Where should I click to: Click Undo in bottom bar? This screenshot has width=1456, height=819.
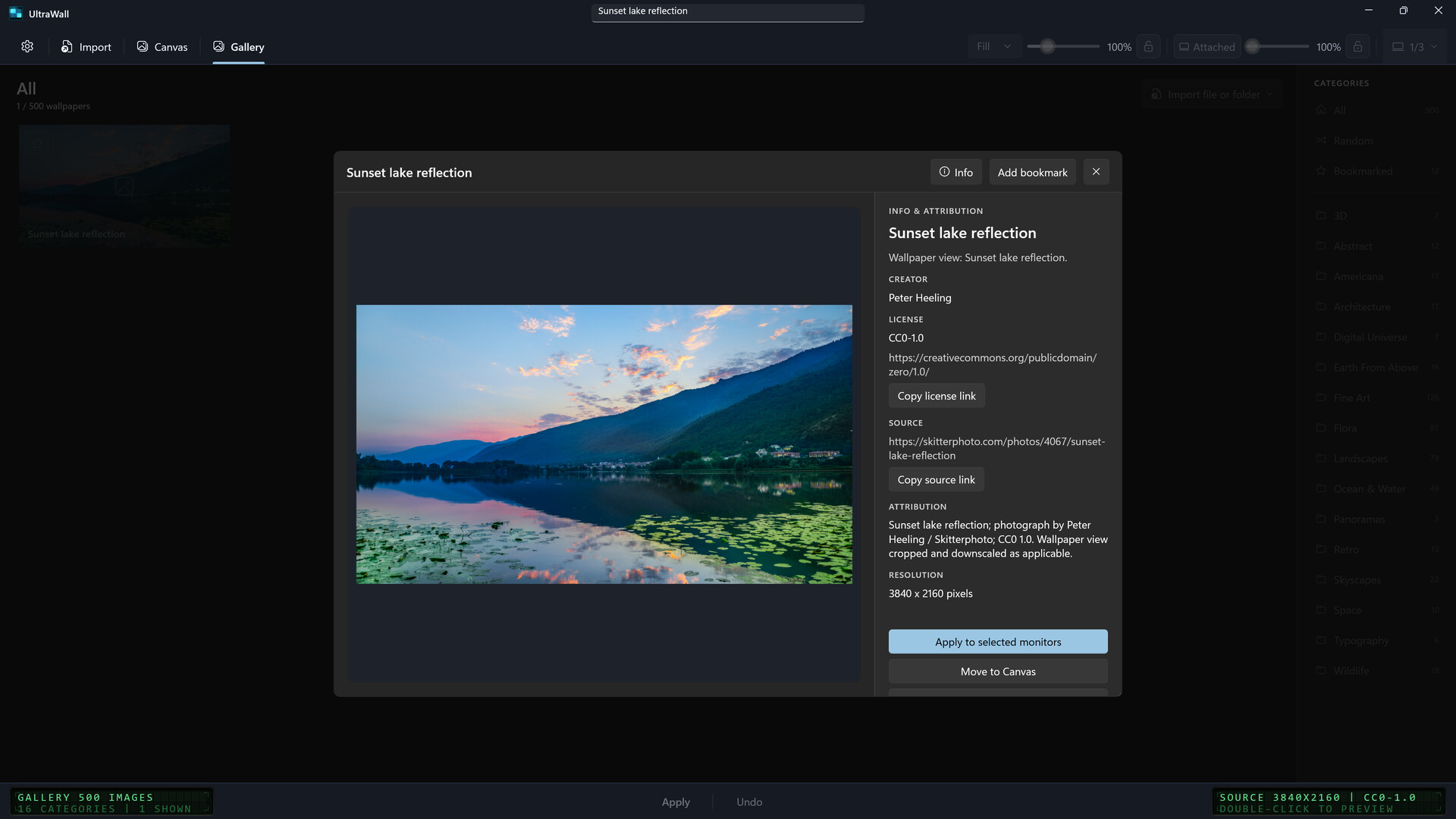point(749,802)
